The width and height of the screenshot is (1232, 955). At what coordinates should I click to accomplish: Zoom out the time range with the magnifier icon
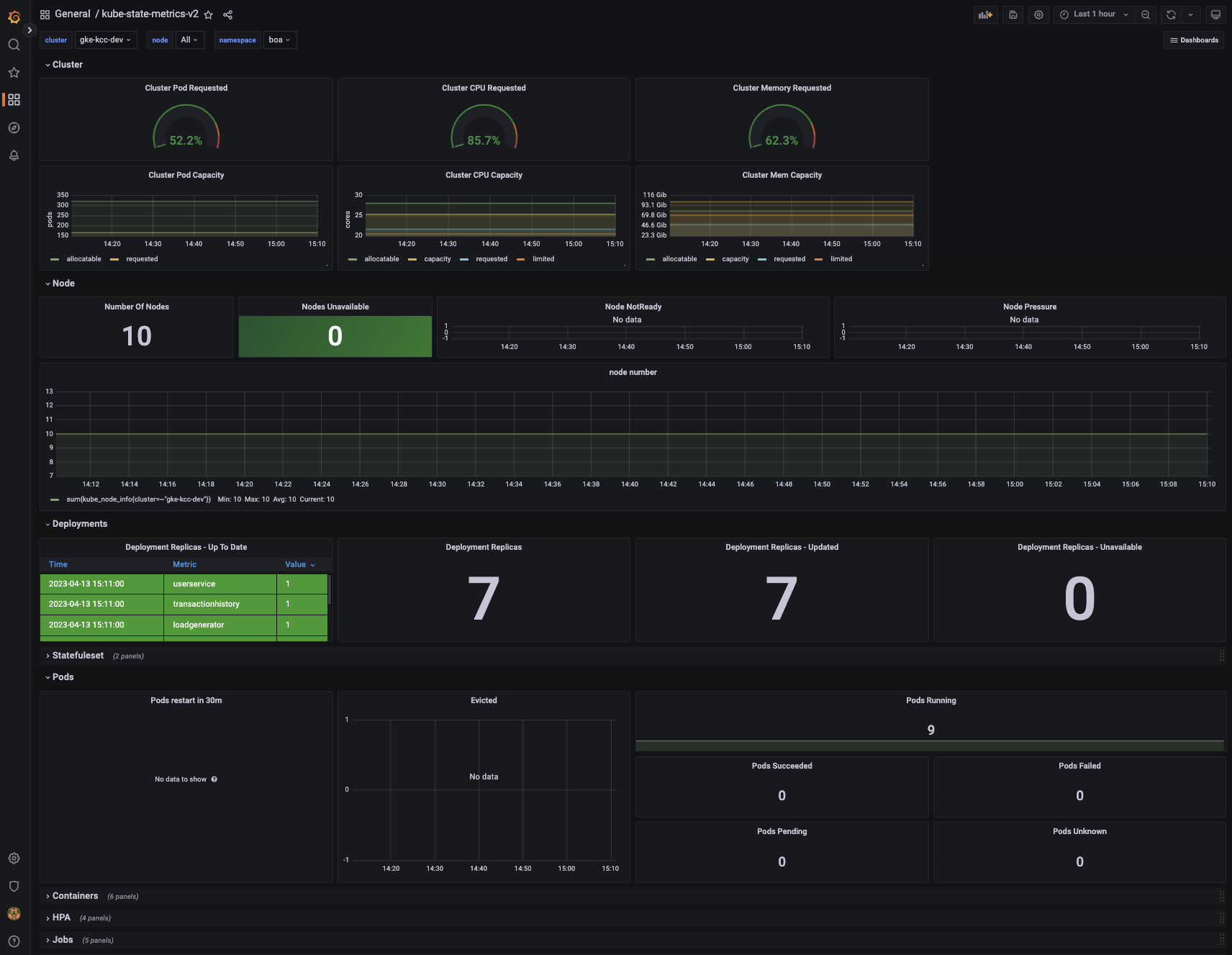click(x=1146, y=14)
